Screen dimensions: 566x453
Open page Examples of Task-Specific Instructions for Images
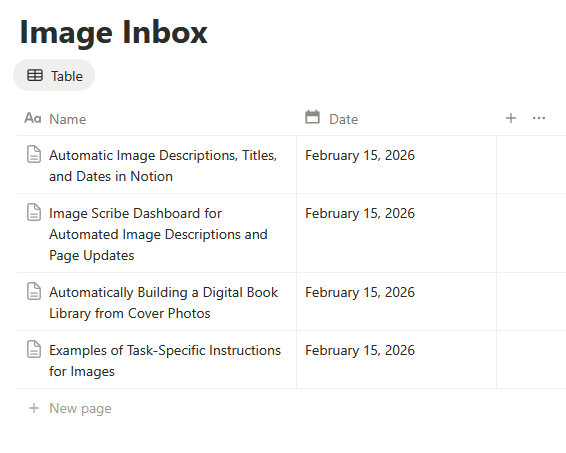coord(165,361)
